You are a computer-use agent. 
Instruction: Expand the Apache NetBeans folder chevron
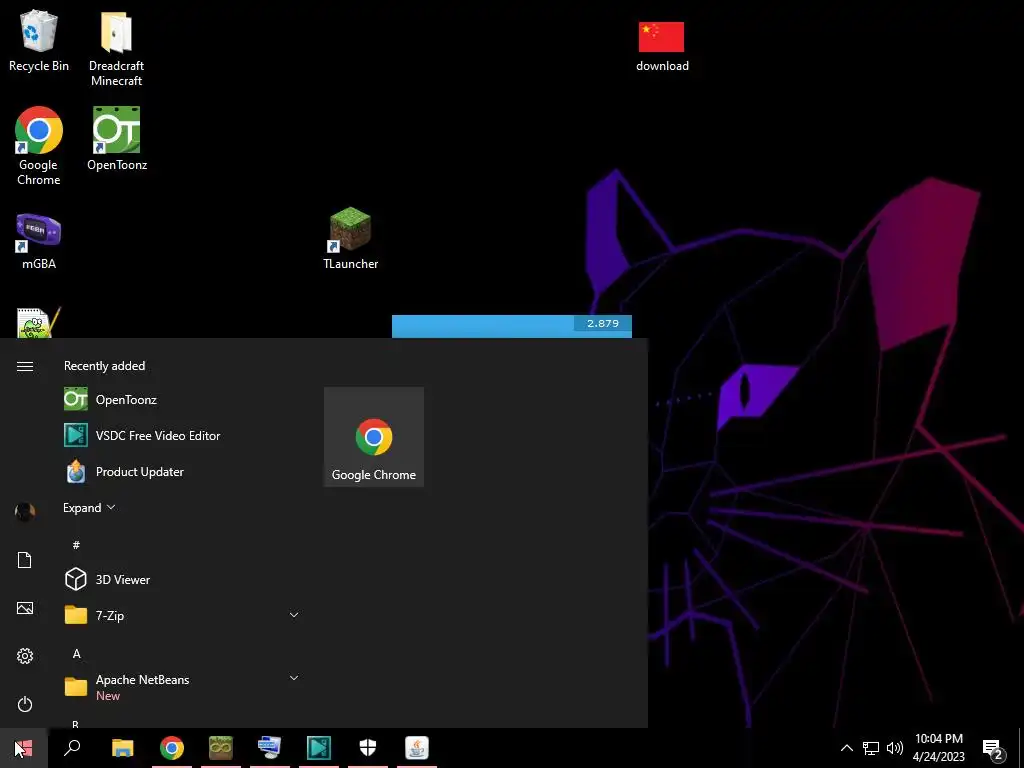pyautogui.click(x=294, y=678)
